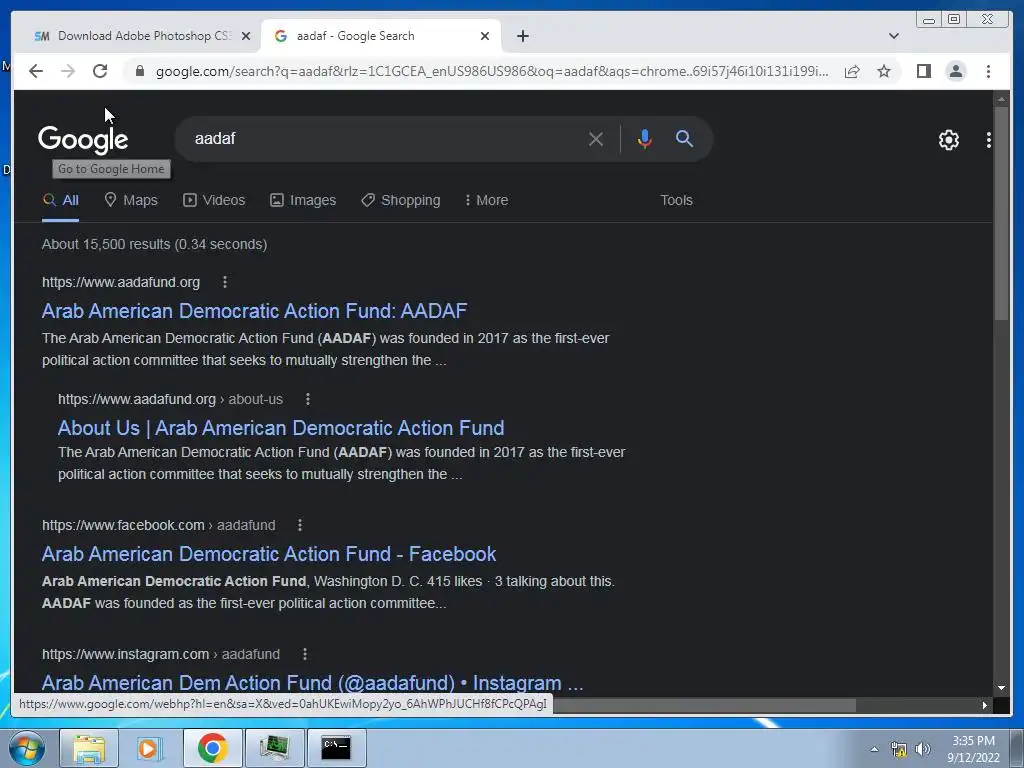Switch to Maps results
This screenshot has width=1024, height=768.
pos(131,200)
